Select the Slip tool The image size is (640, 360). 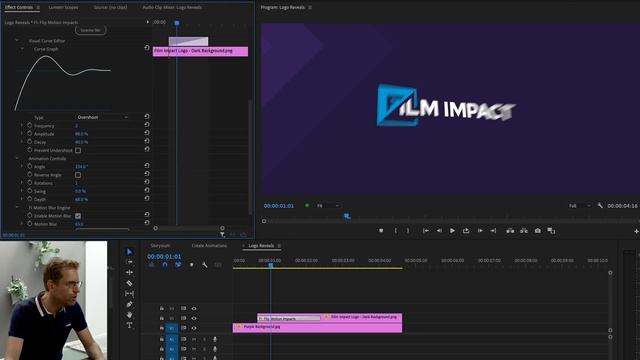pos(129,293)
